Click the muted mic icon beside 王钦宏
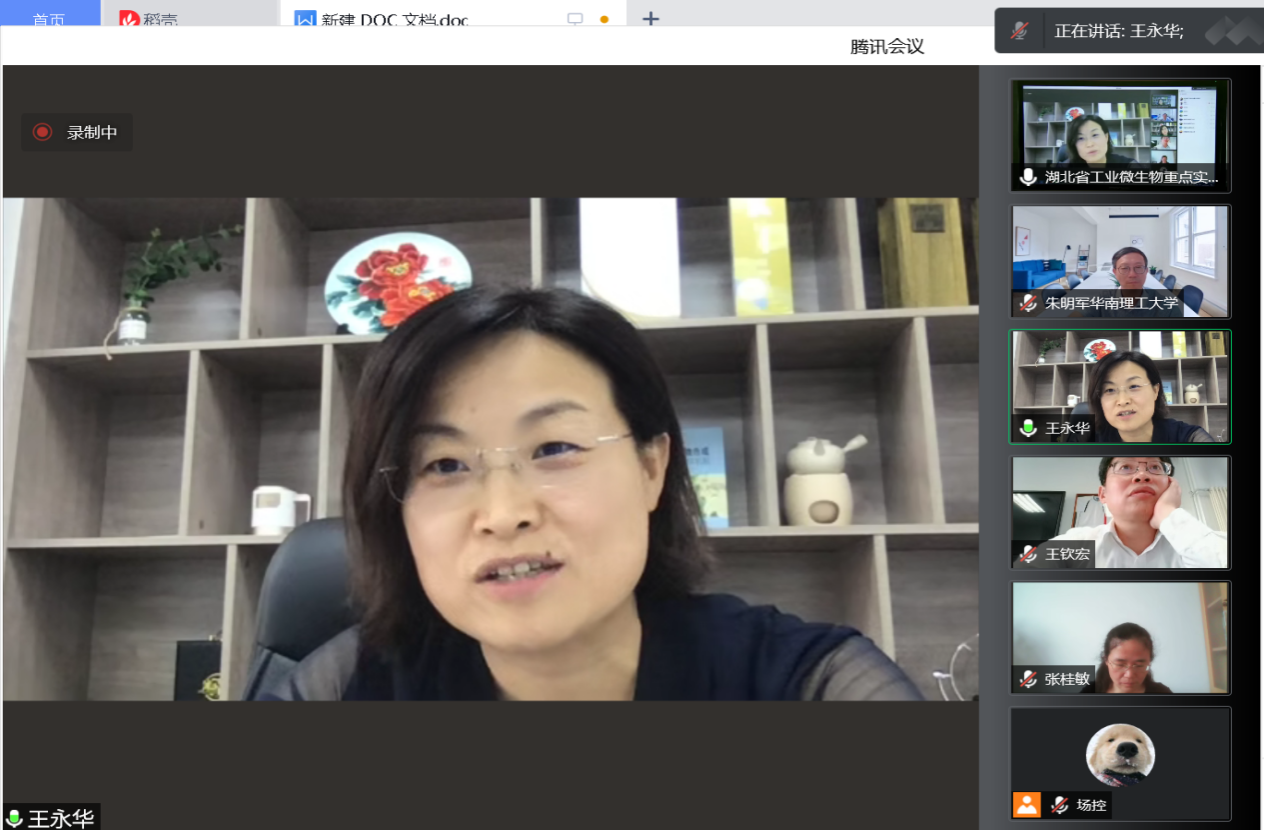Screen dimensions: 1264x830 tap(1028, 554)
